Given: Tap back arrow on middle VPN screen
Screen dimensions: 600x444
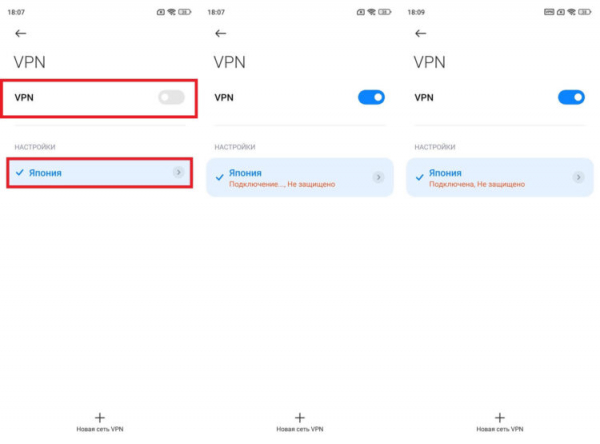Looking at the screenshot, I should tap(221, 33).
